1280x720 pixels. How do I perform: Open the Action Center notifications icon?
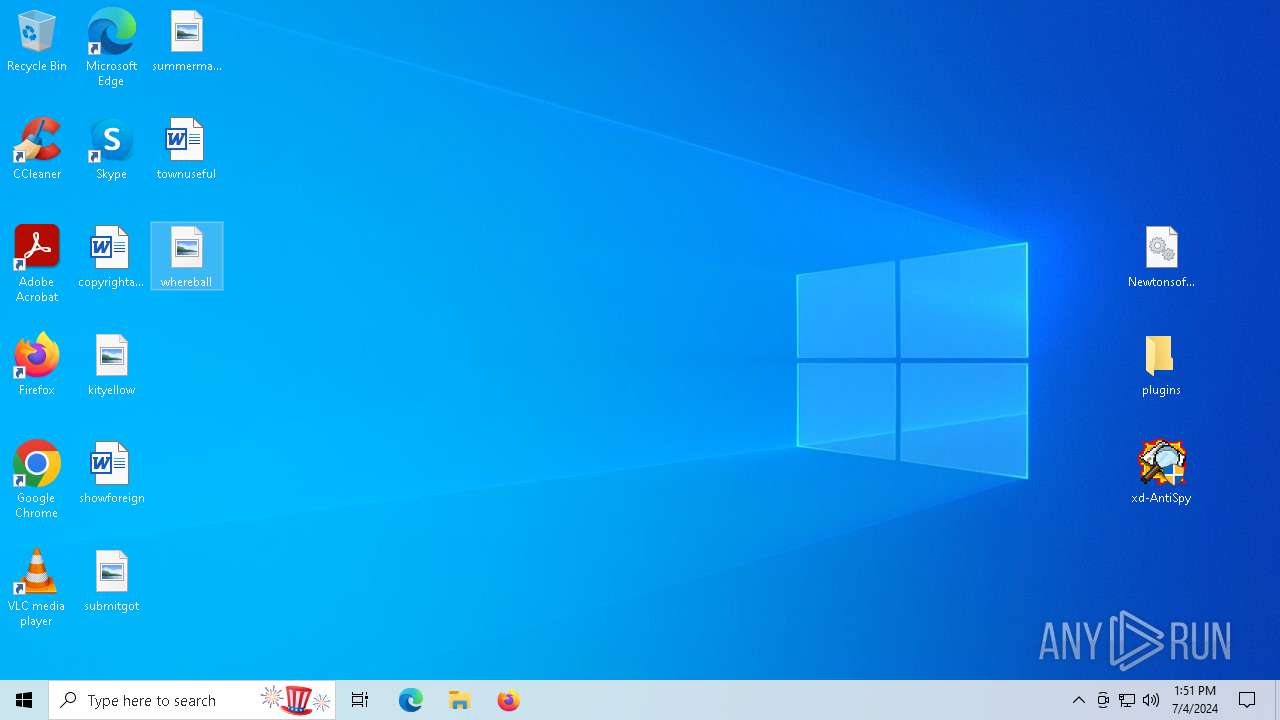(x=1247, y=700)
